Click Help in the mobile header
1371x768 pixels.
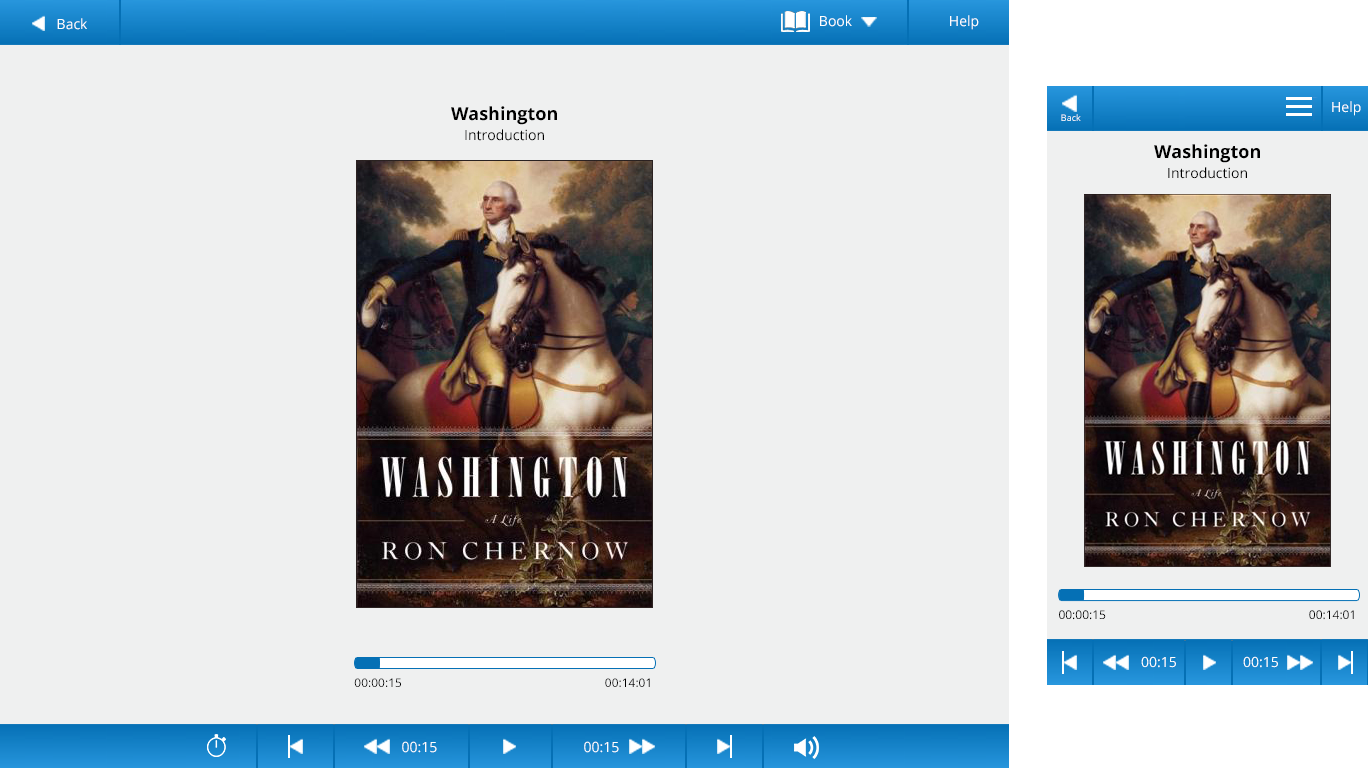[x=1345, y=107]
